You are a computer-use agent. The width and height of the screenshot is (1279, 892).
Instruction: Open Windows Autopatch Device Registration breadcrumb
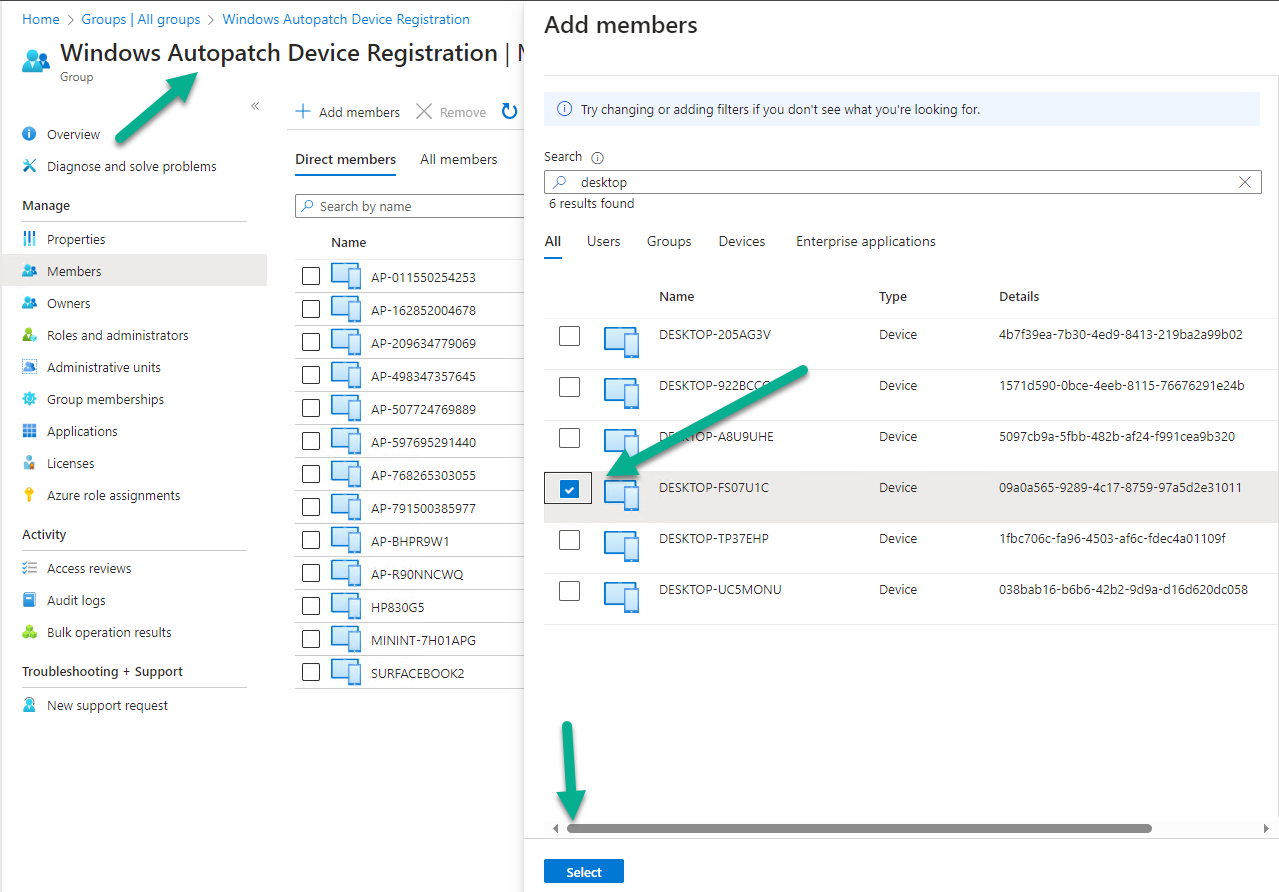coord(346,19)
